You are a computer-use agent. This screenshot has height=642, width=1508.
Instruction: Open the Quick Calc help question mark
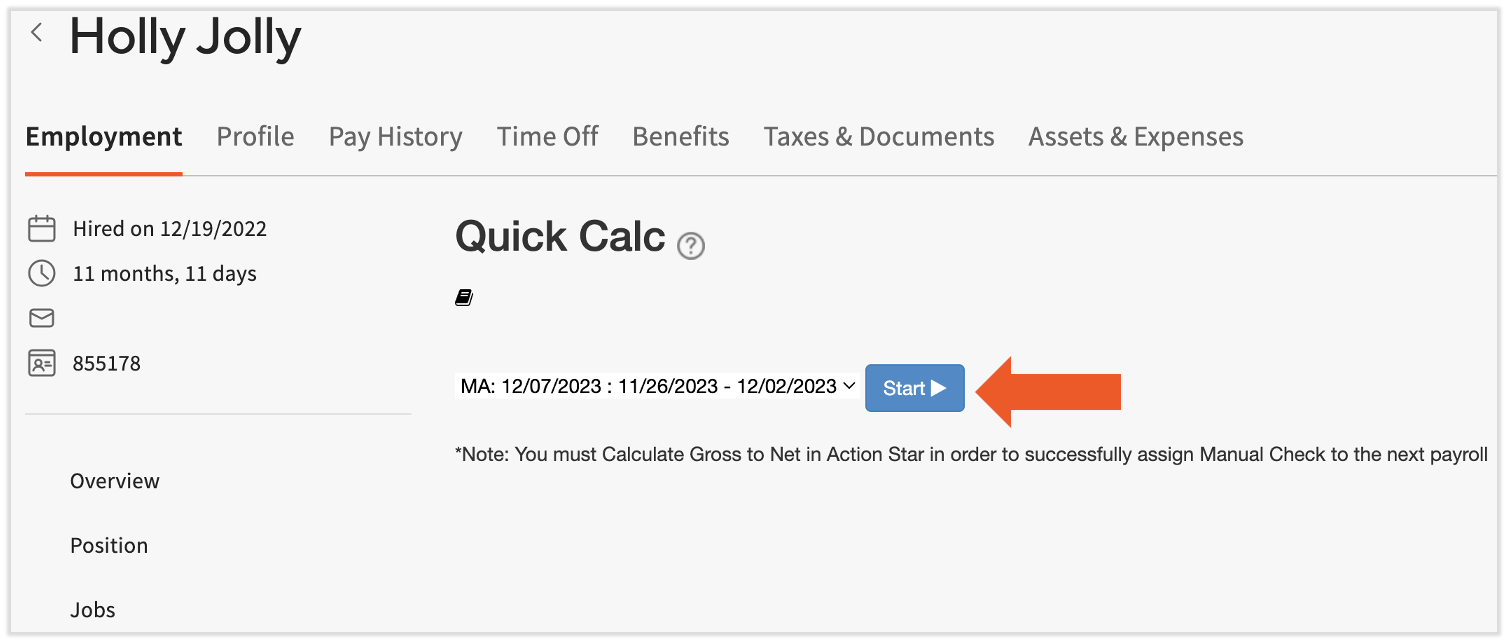pyautogui.click(x=691, y=245)
